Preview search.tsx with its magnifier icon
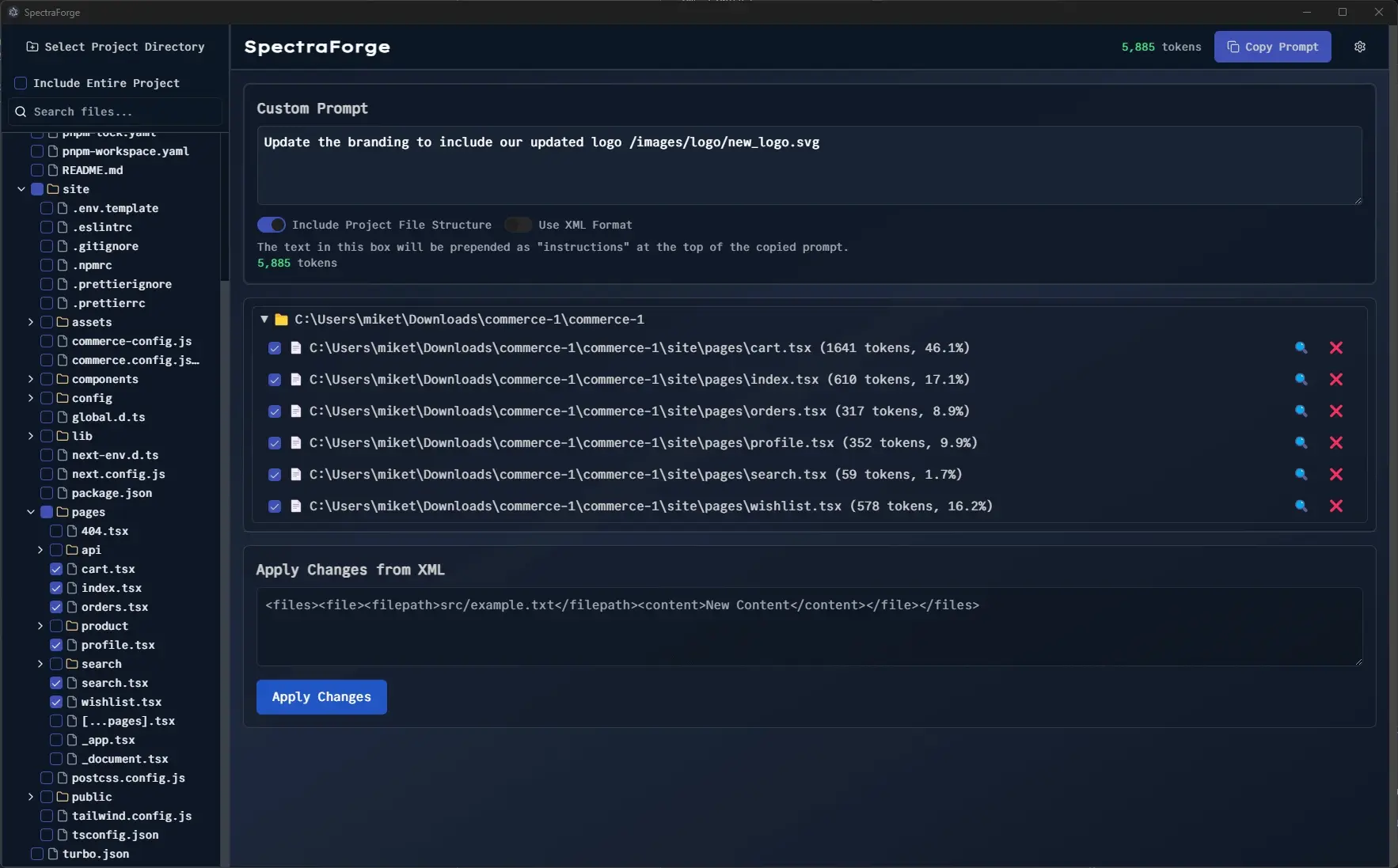Screen dimensions: 1398x868 coord(1301,474)
